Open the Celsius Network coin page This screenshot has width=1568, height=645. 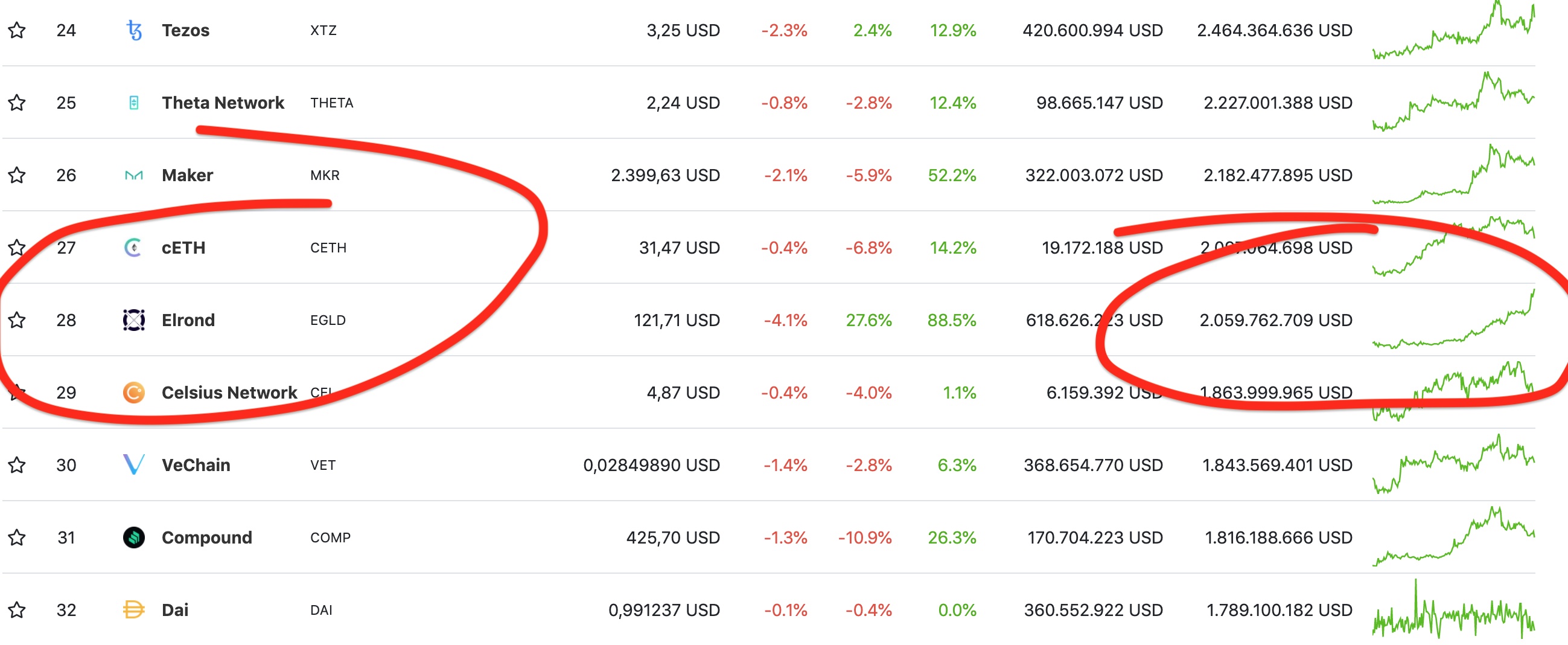(x=229, y=392)
